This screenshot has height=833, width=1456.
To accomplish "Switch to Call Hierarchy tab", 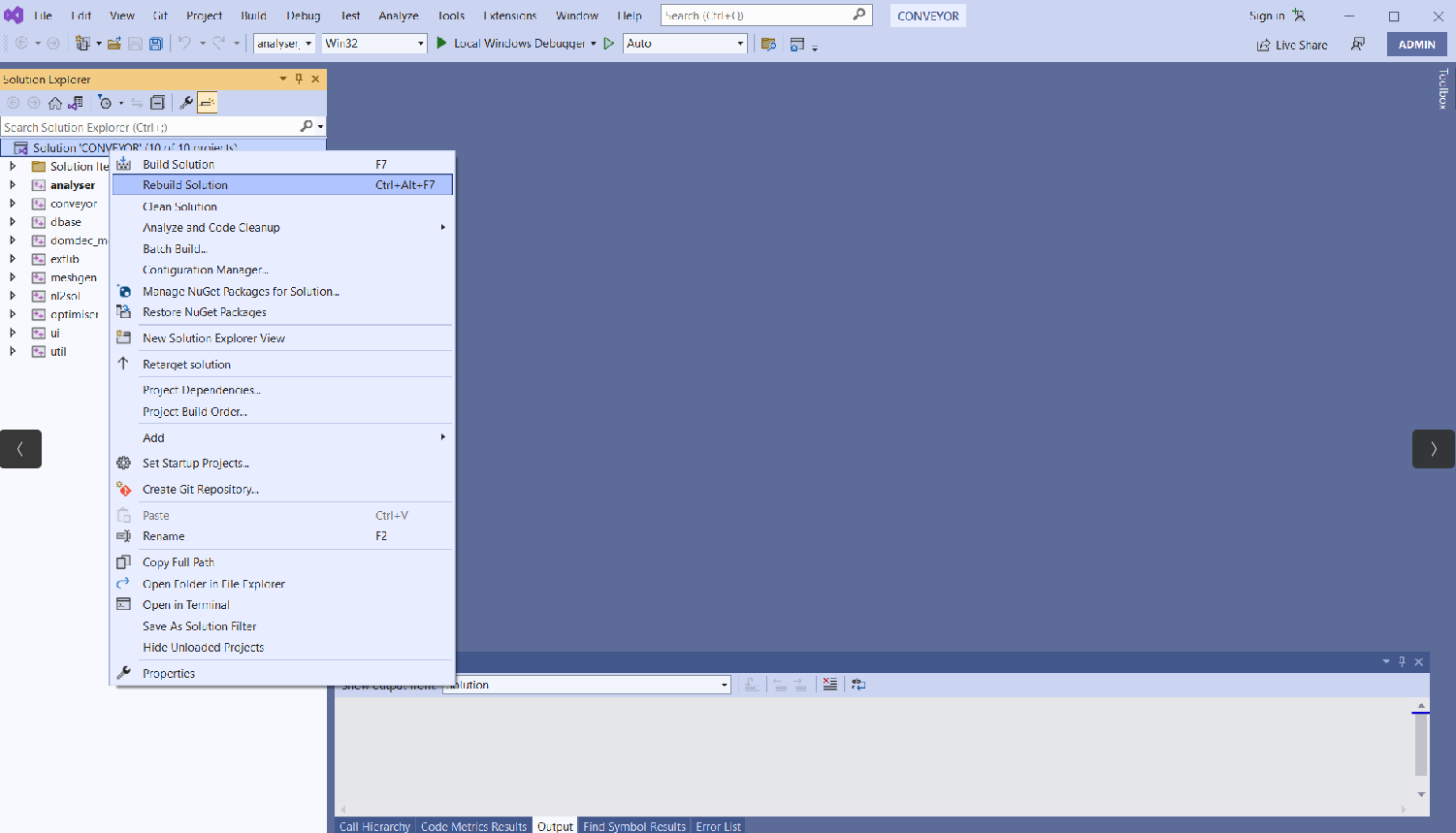I will point(374,826).
